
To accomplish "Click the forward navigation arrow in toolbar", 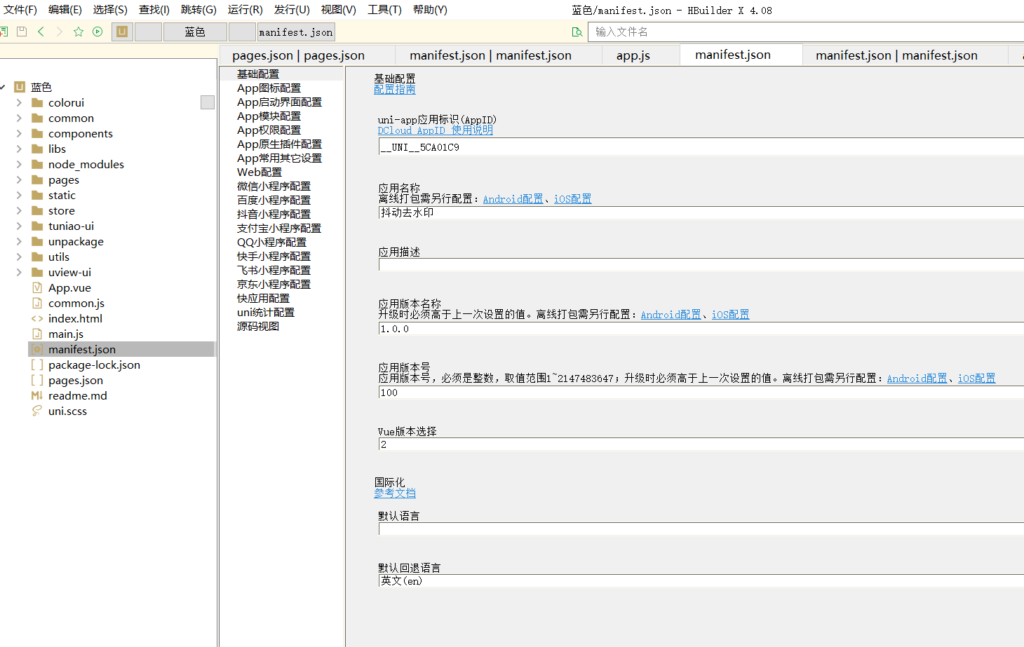I will [59, 32].
